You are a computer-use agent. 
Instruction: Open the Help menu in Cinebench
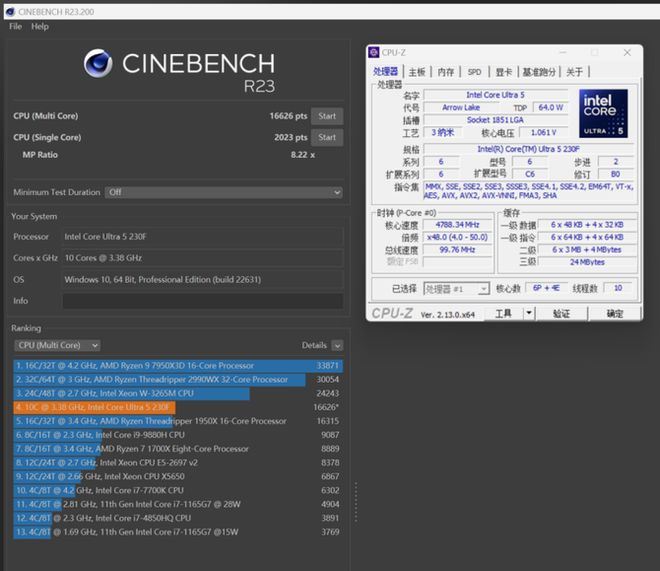40,26
